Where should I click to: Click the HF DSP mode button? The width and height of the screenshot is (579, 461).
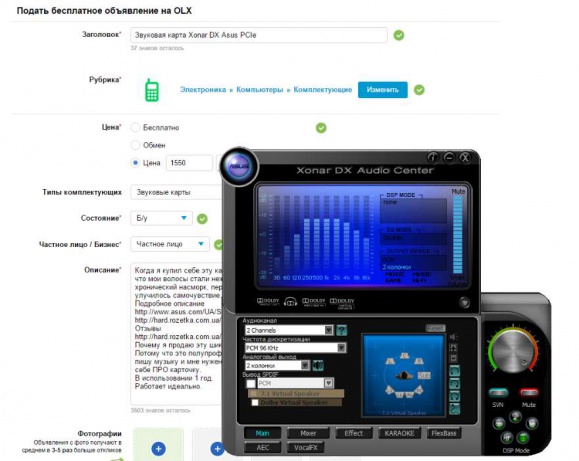click(507, 438)
